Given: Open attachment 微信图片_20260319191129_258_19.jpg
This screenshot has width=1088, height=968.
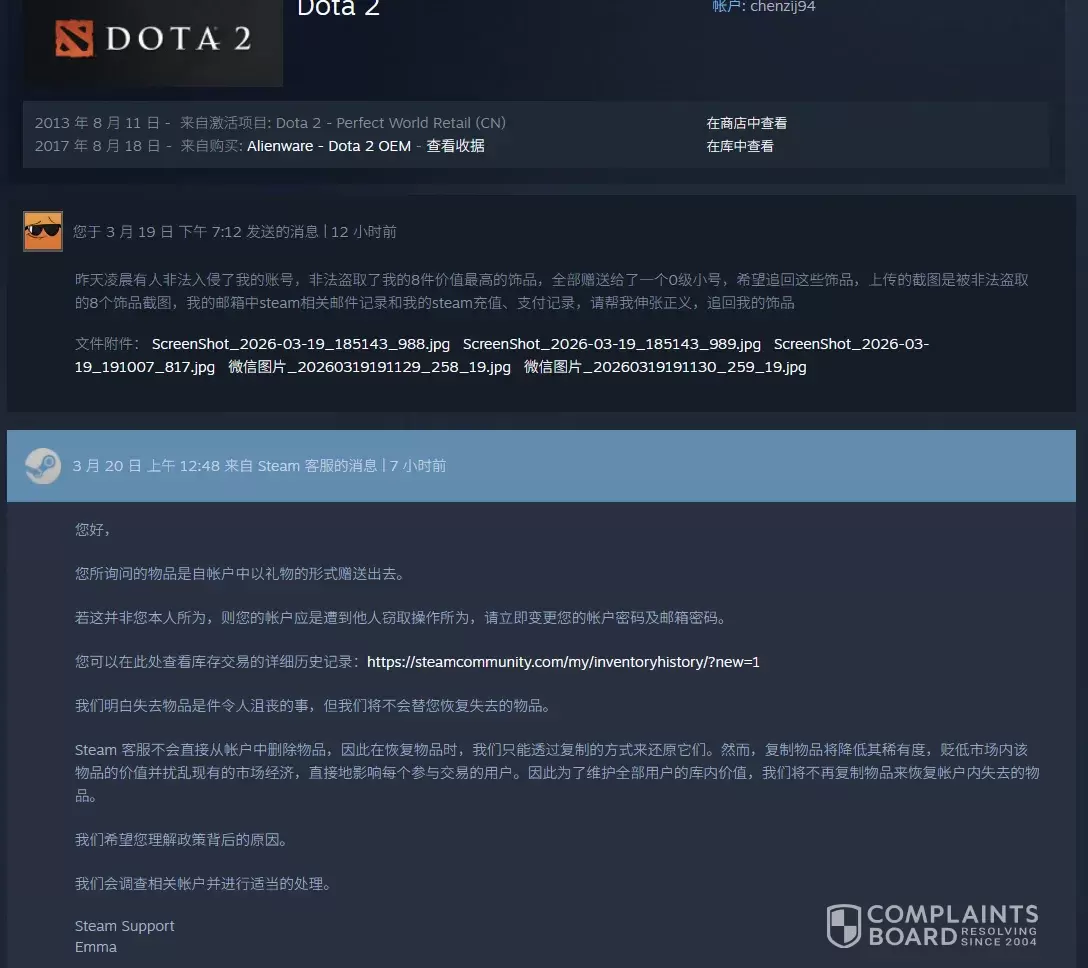Looking at the screenshot, I should tap(369, 367).
